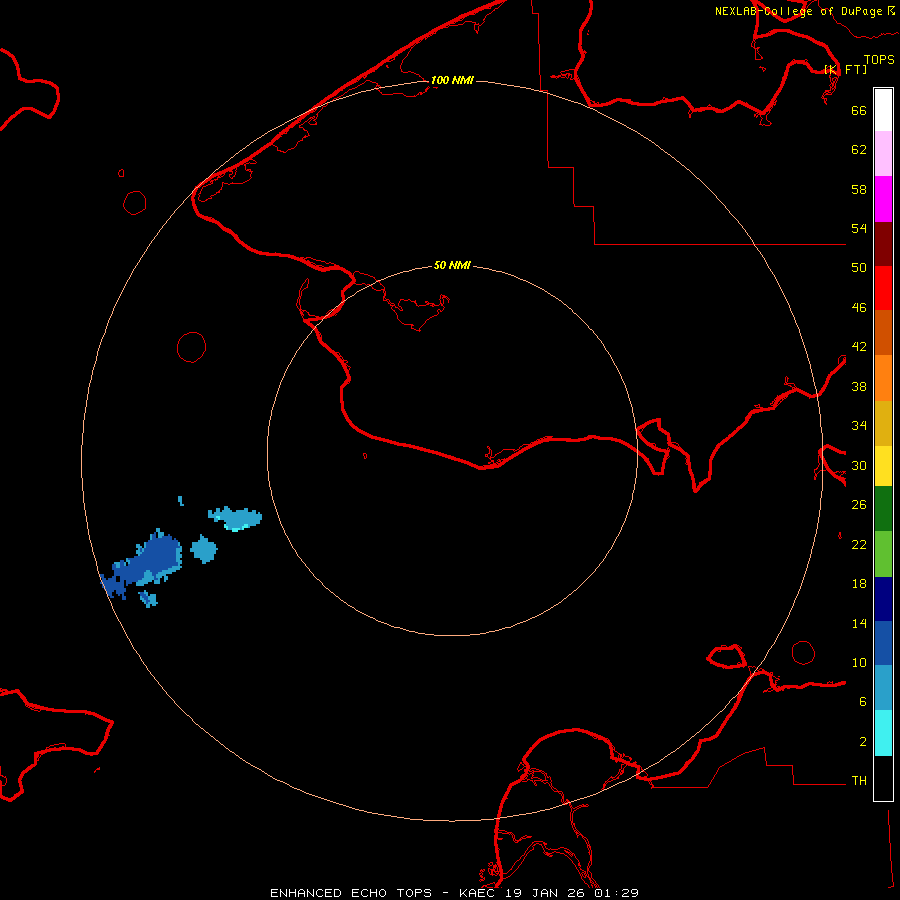Select the white legend color swatch
The image size is (900, 900).
click(883, 110)
